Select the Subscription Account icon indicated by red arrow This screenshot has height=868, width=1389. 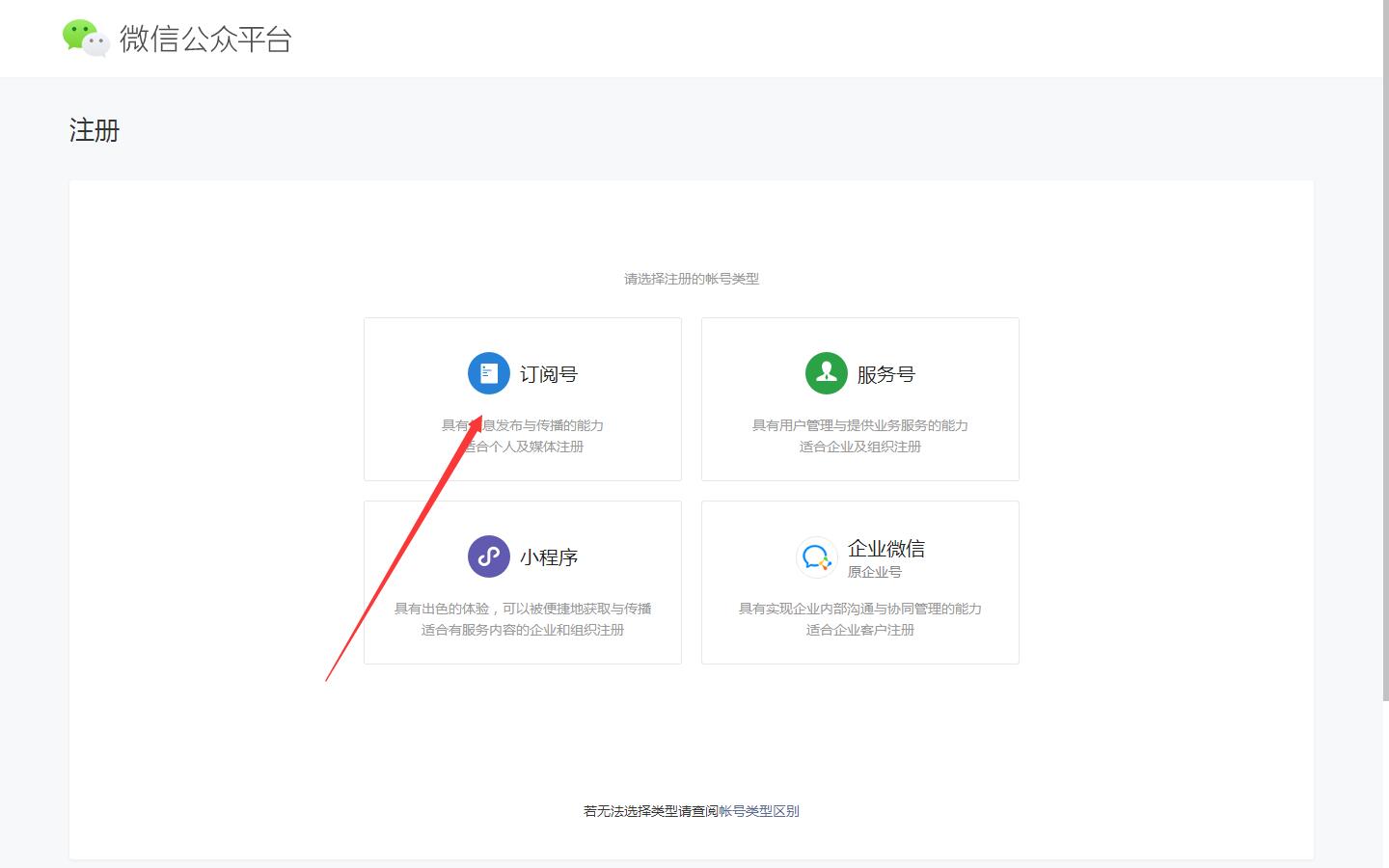coord(488,373)
